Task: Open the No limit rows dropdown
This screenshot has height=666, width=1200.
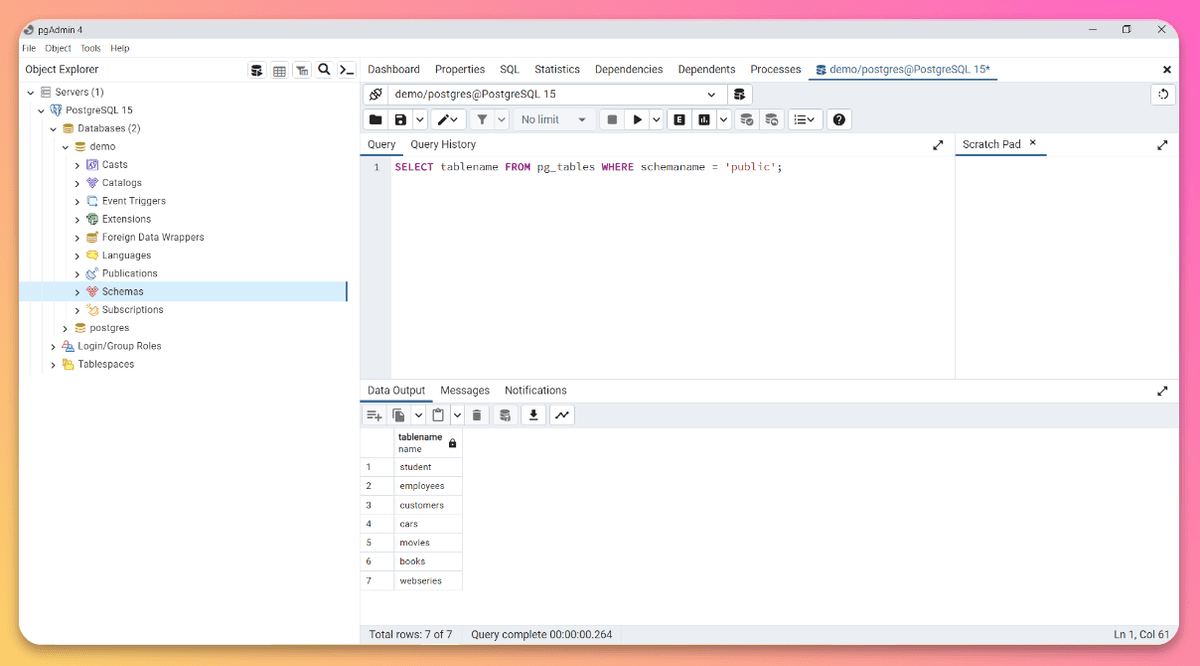Action: [x=554, y=120]
